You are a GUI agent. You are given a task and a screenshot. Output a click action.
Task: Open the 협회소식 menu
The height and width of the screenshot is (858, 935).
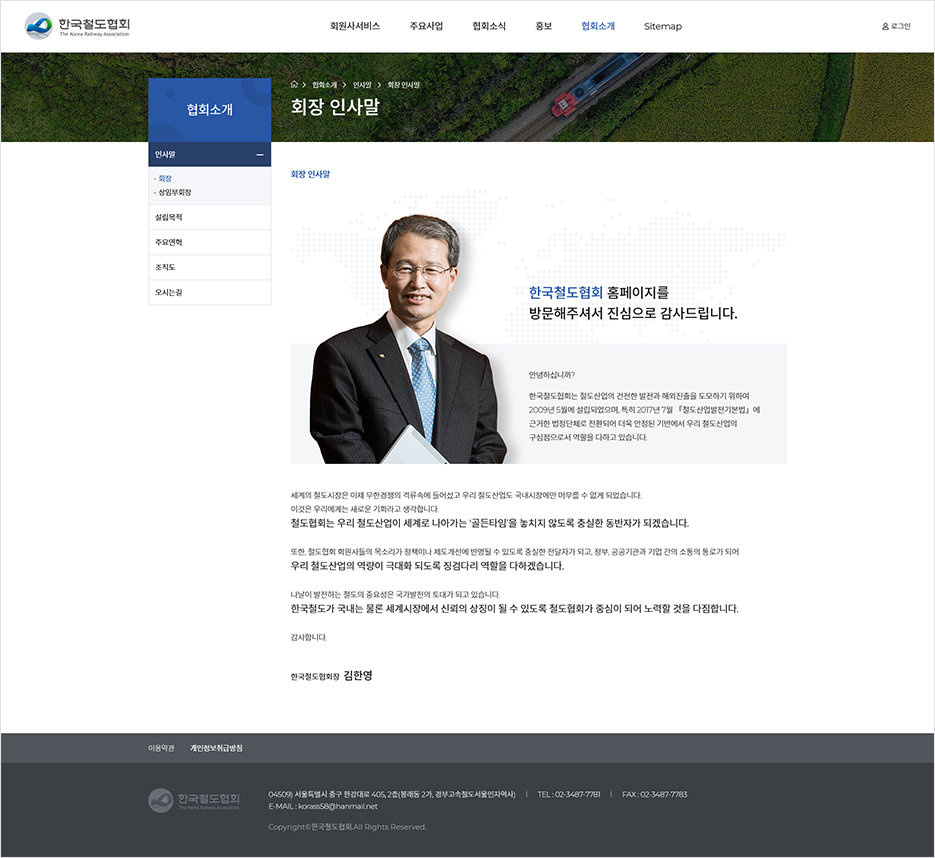pos(489,26)
